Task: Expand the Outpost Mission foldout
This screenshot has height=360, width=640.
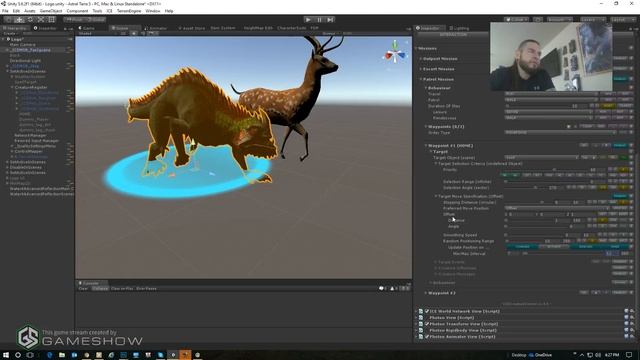Action: pos(421,59)
